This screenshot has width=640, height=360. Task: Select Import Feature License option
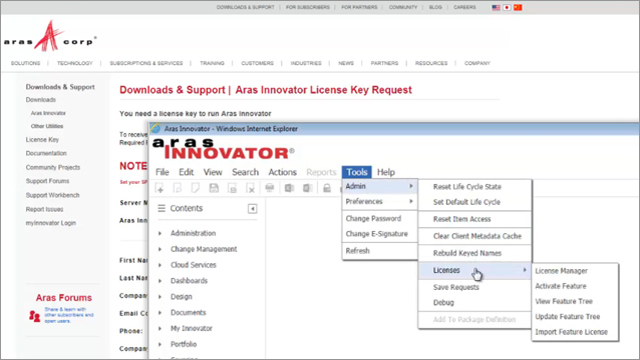pyautogui.click(x=571, y=332)
